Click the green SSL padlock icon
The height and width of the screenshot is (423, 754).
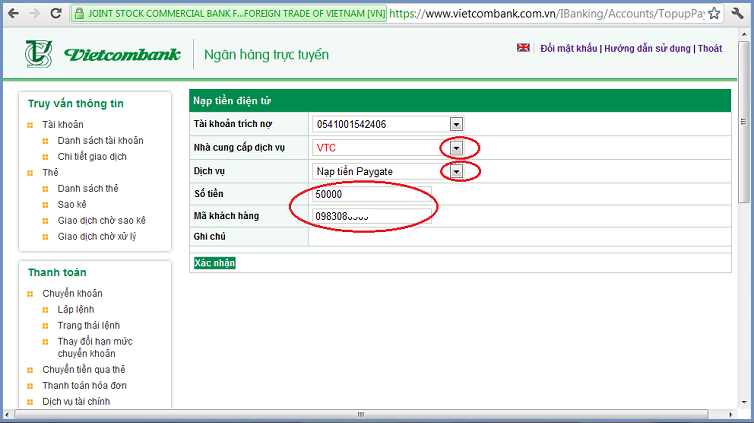pos(81,14)
